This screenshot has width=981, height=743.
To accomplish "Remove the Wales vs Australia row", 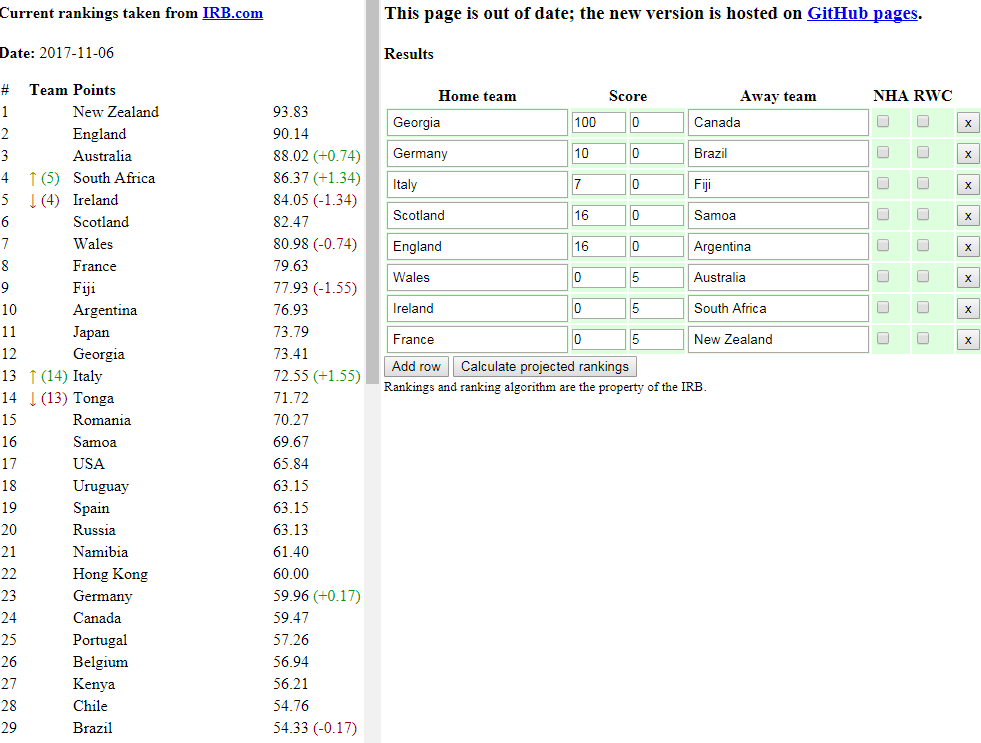I will tap(967, 278).
